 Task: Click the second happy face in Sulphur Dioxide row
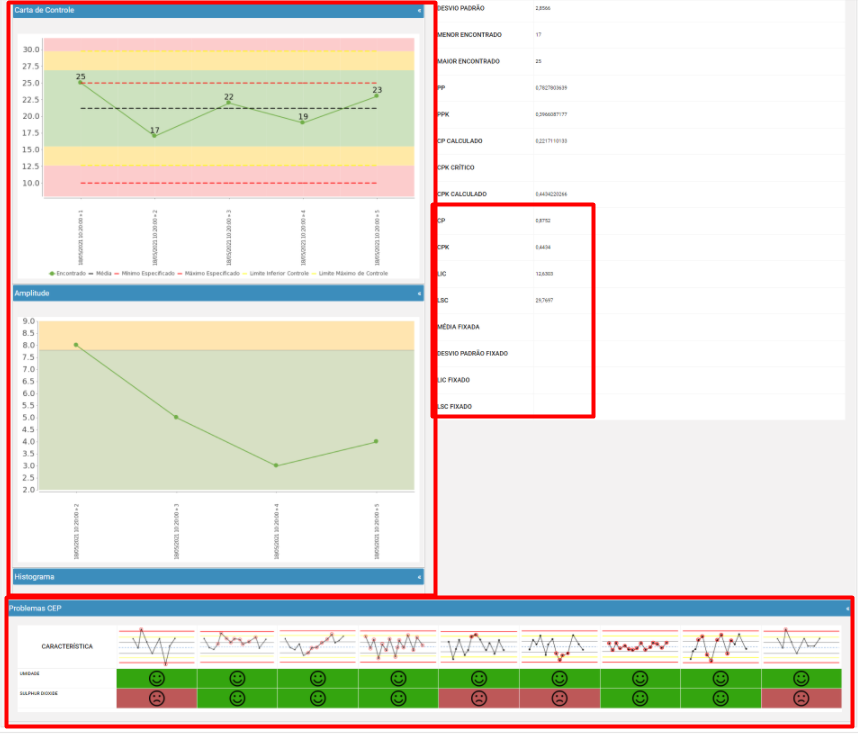click(317, 699)
